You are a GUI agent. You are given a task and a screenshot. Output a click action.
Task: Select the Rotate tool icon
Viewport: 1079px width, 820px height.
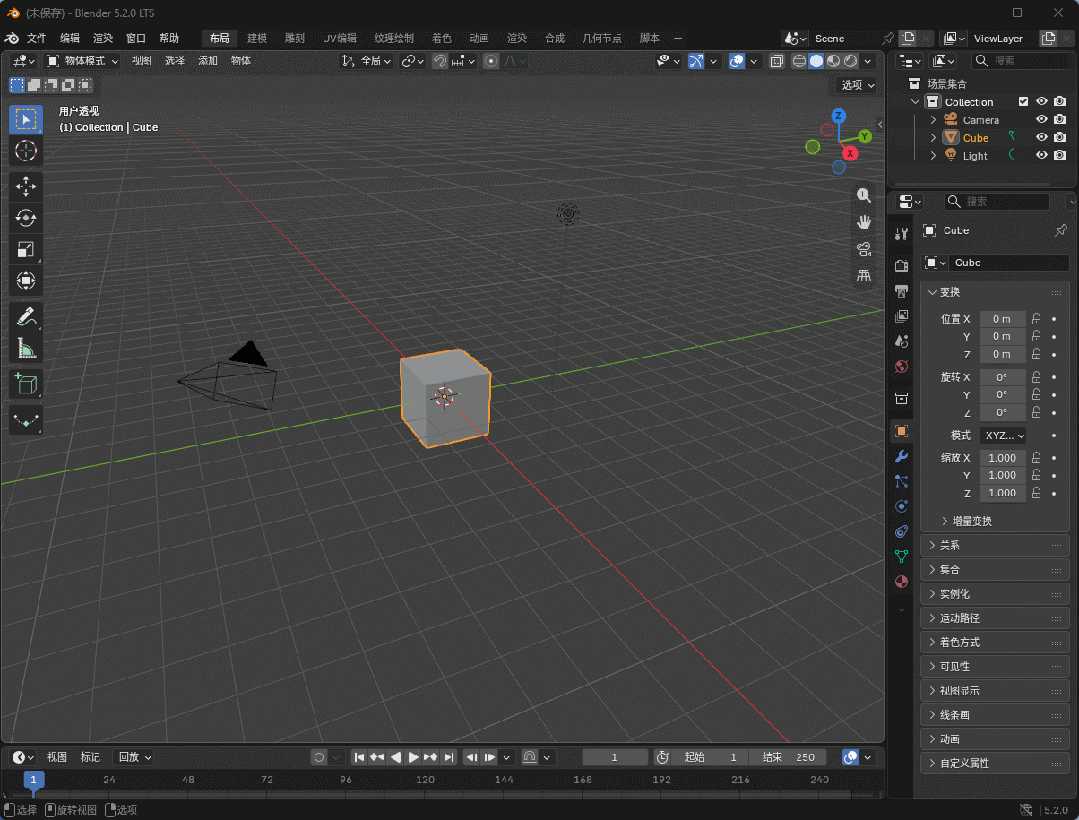click(25, 218)
